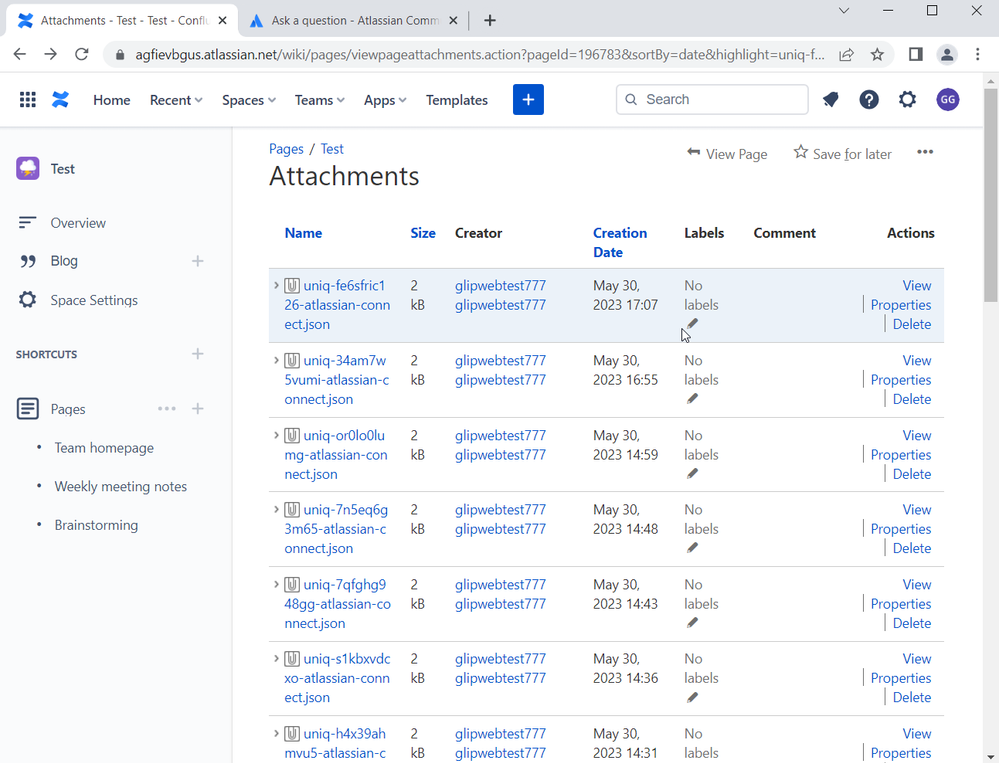The image size is (999, 763).
Task: Edit labels pencil for uniq-fe6sfric126 attachment
Action: (693, 324)
